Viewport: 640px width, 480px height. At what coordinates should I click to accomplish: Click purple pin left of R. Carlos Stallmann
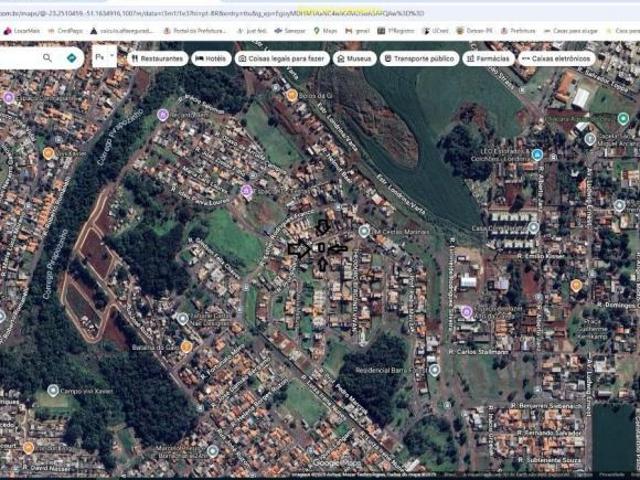click(x=466, y=313)
